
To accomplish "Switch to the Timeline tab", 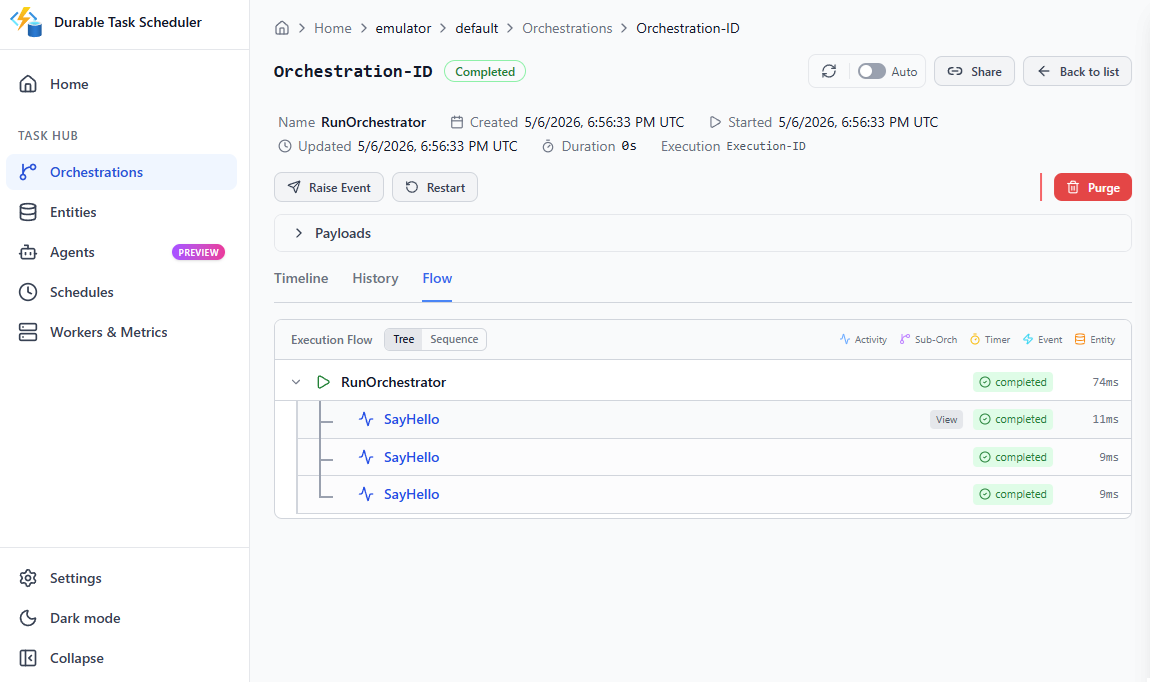I will point(301,279).
